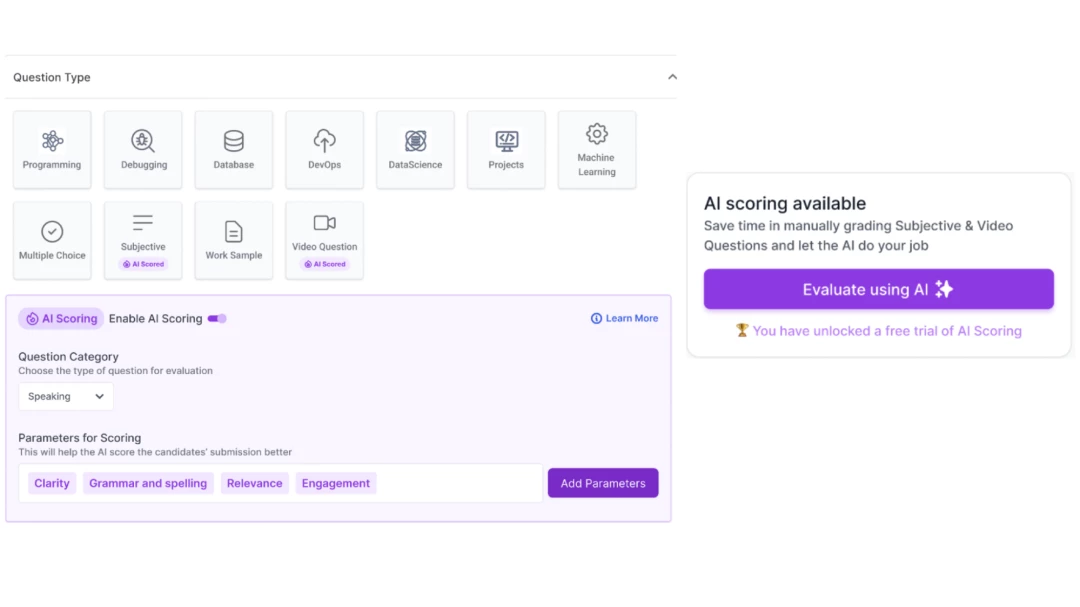Select the Work Sample document icon
The height and width of the screenshot is (607, 1080).
233,232
